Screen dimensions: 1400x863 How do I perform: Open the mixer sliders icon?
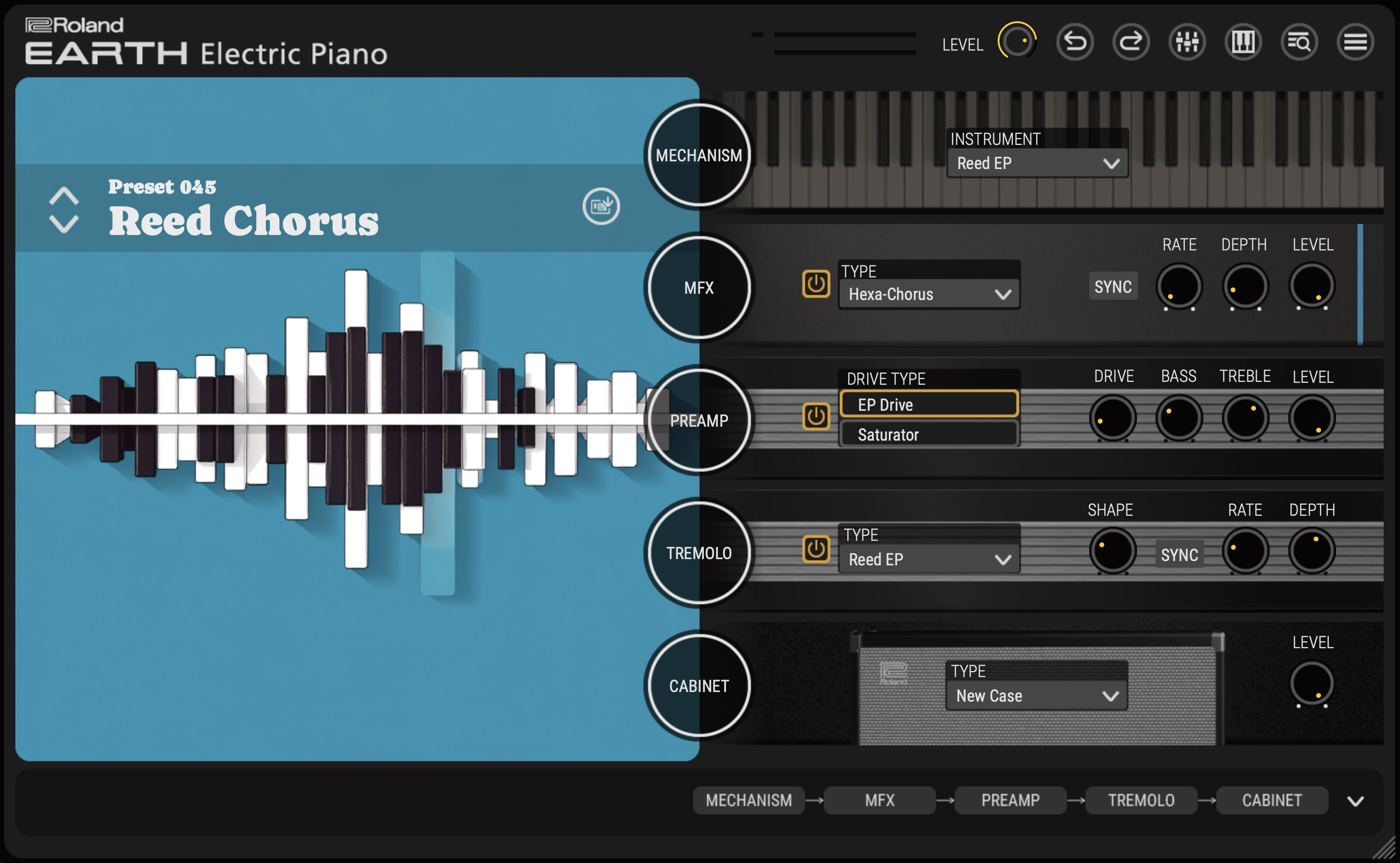(x=1187, y=42)
